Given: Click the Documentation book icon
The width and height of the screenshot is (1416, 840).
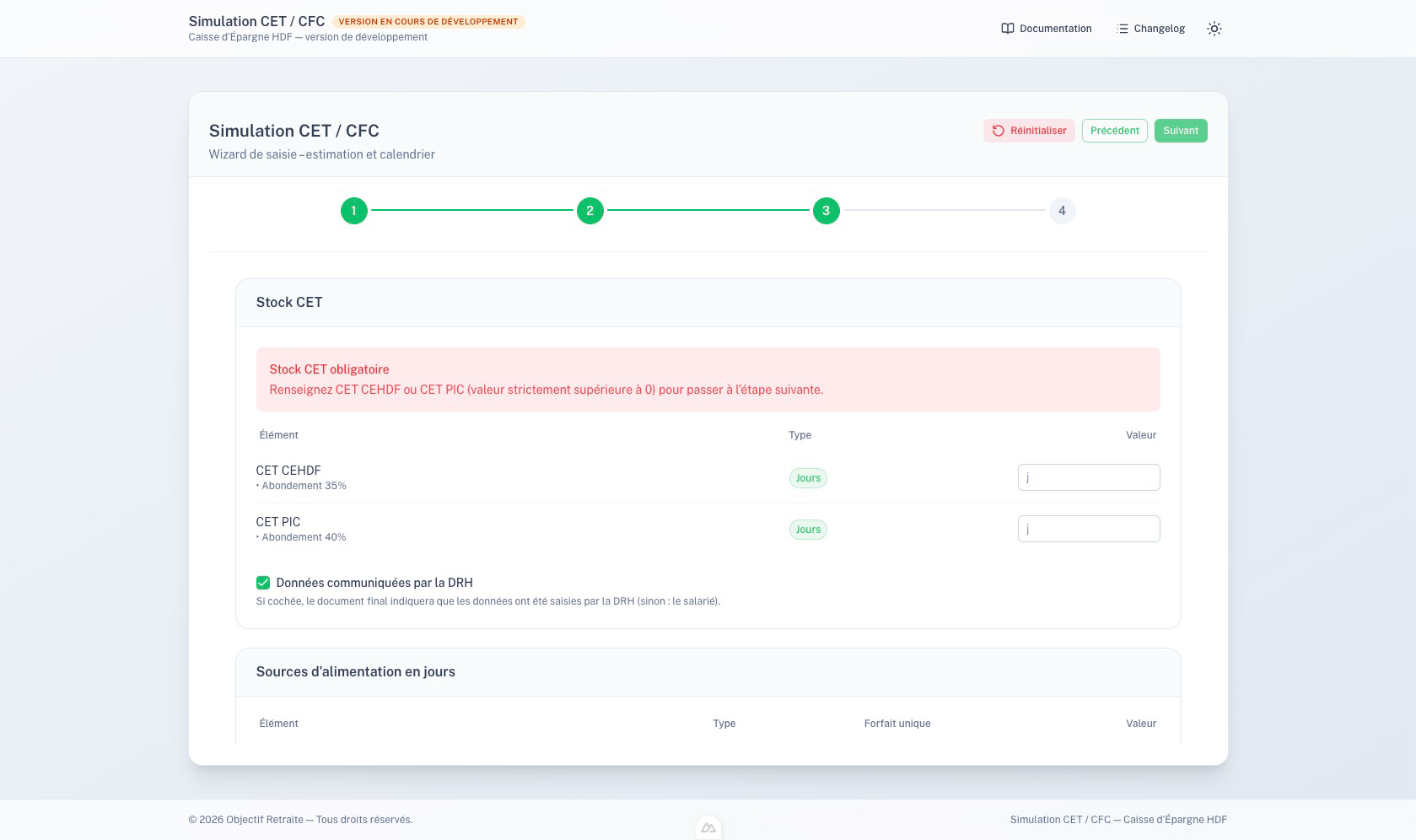Looking at the screenshot, I should click(1007, 29).
